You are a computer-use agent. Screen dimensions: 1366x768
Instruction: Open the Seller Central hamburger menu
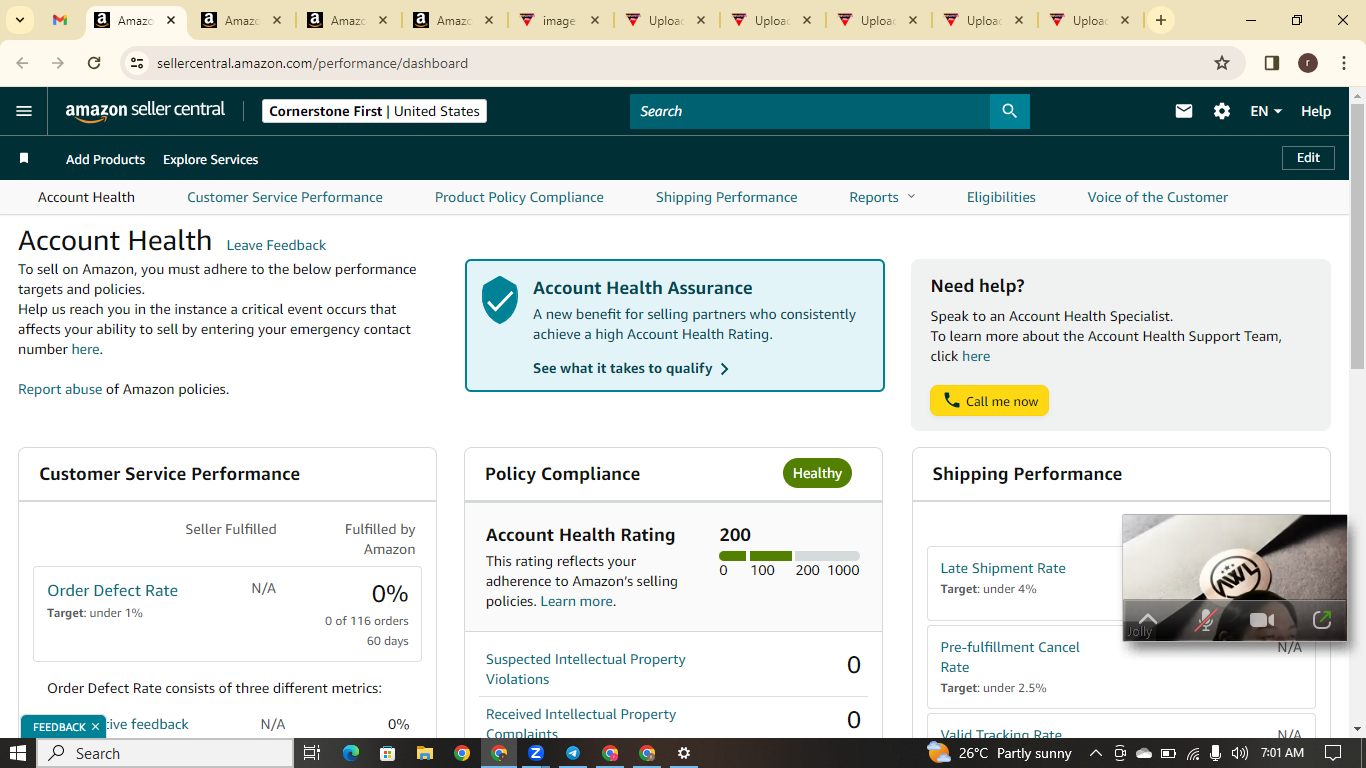click(x=24, y=111)
